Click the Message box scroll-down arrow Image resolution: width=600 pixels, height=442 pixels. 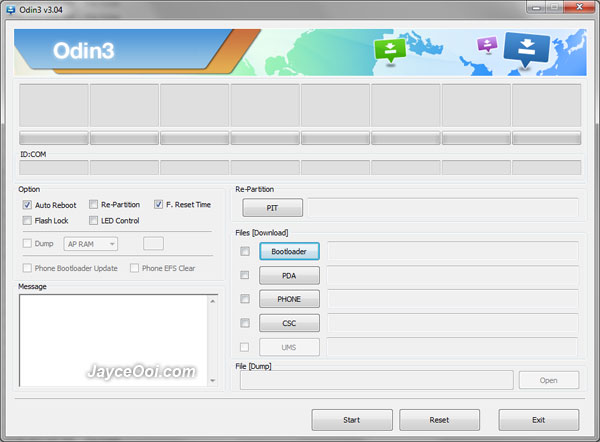coord(213,380)
